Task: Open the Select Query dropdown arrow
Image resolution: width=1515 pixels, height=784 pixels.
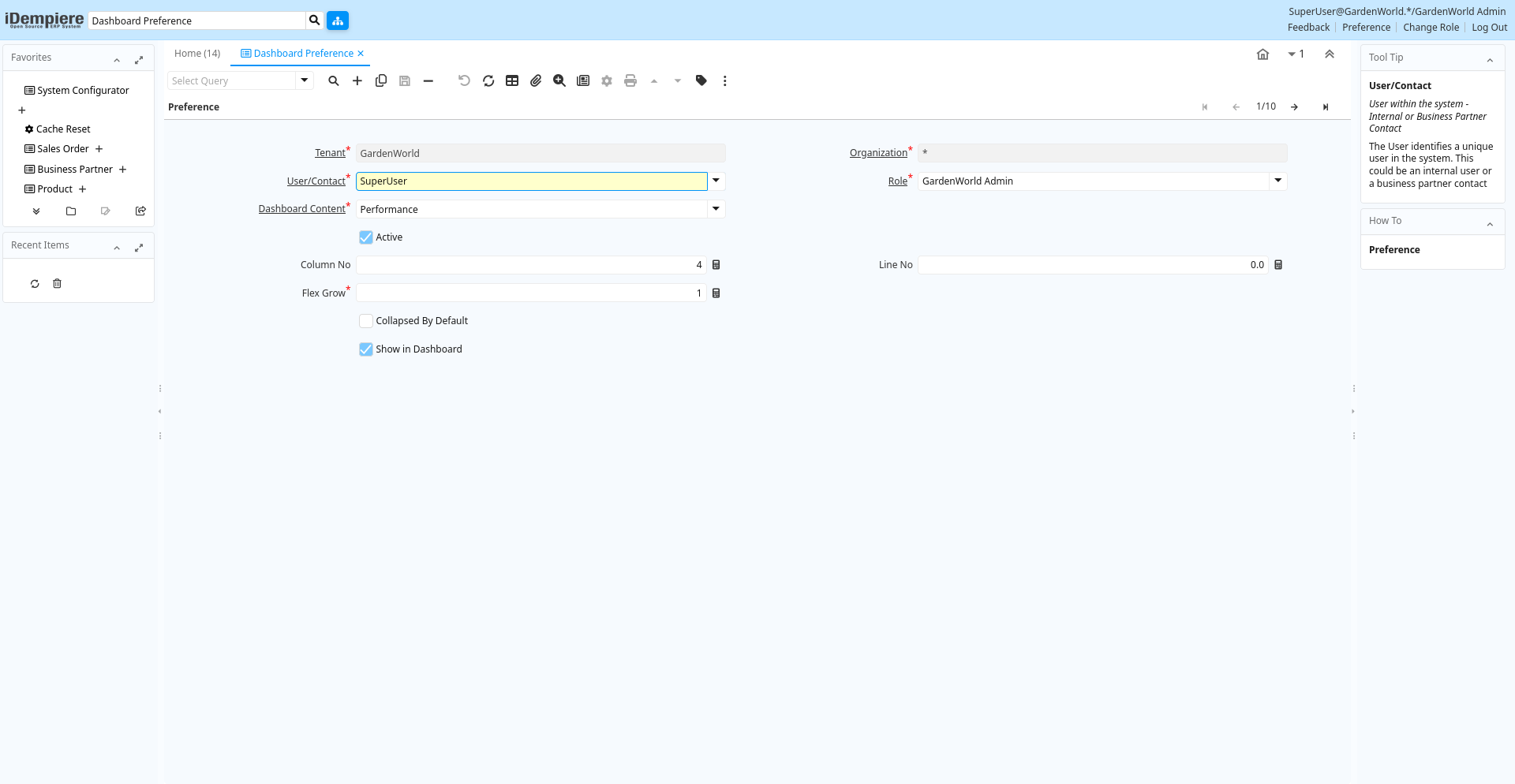Action: coord(305,80)
